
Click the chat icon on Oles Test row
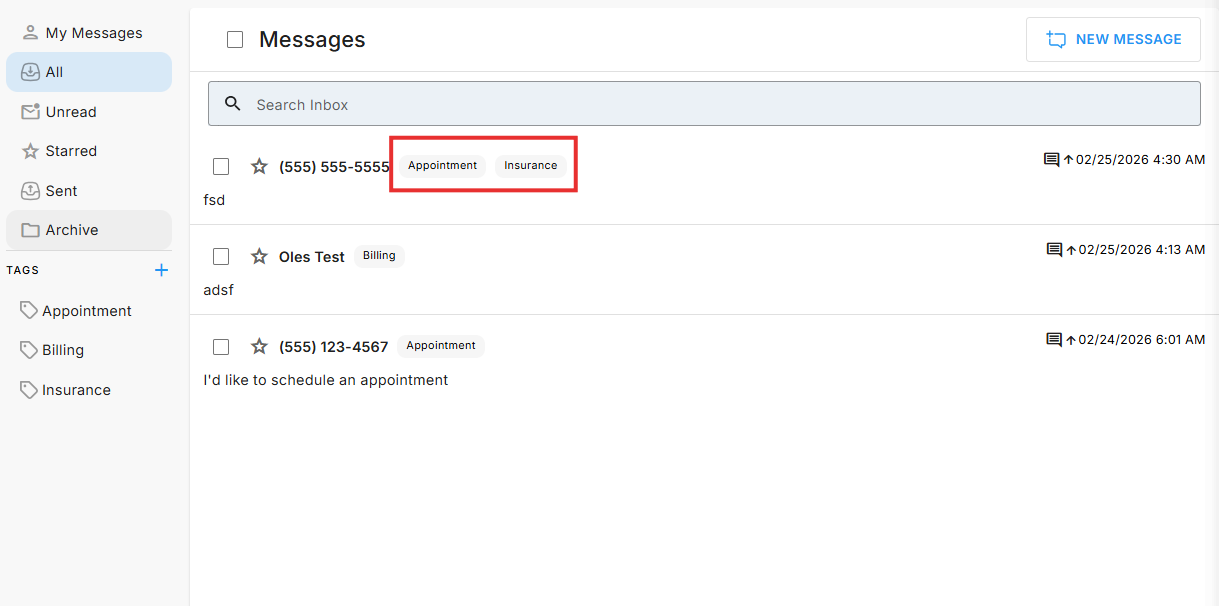1053,250
